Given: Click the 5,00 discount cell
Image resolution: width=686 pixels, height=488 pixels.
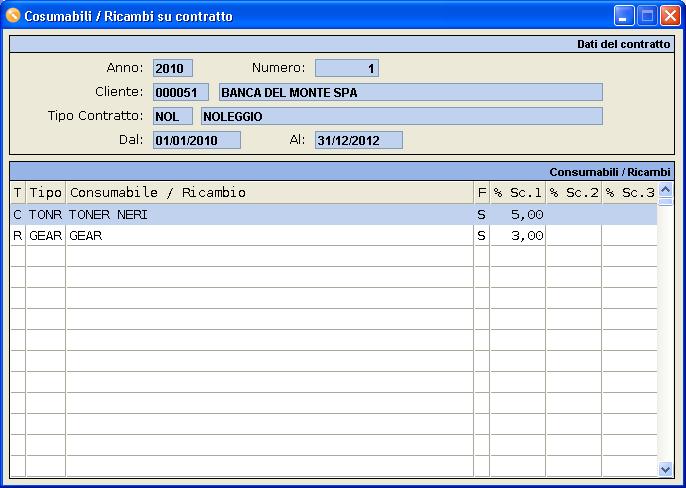Looking at the screenshot, I should [518, 214].
